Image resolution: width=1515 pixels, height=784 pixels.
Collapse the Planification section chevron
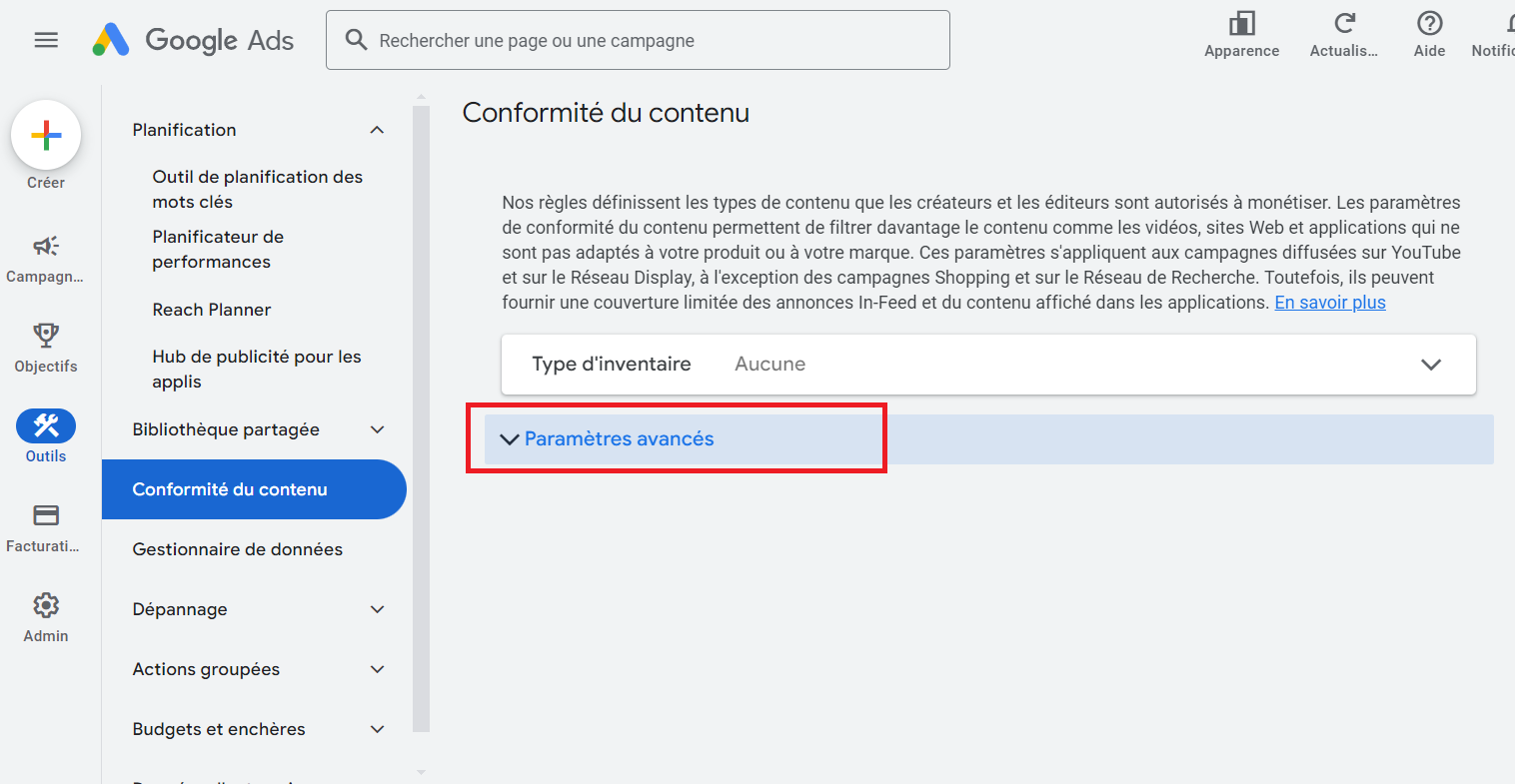377,130
